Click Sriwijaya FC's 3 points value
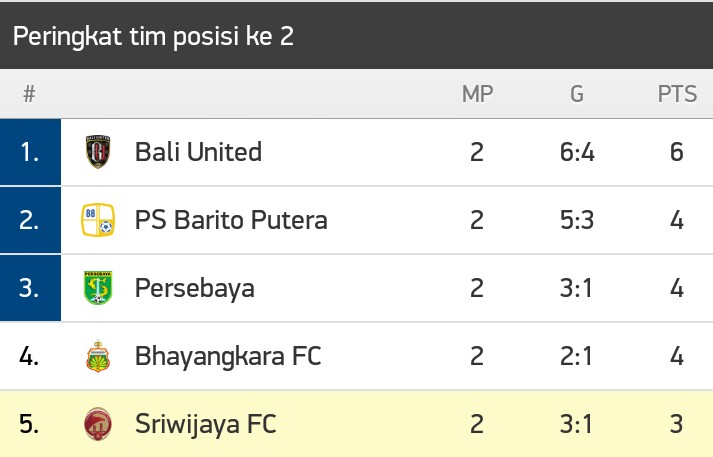Image resolution: width=713 pixels, height=457 pixels. pos(677,424)
